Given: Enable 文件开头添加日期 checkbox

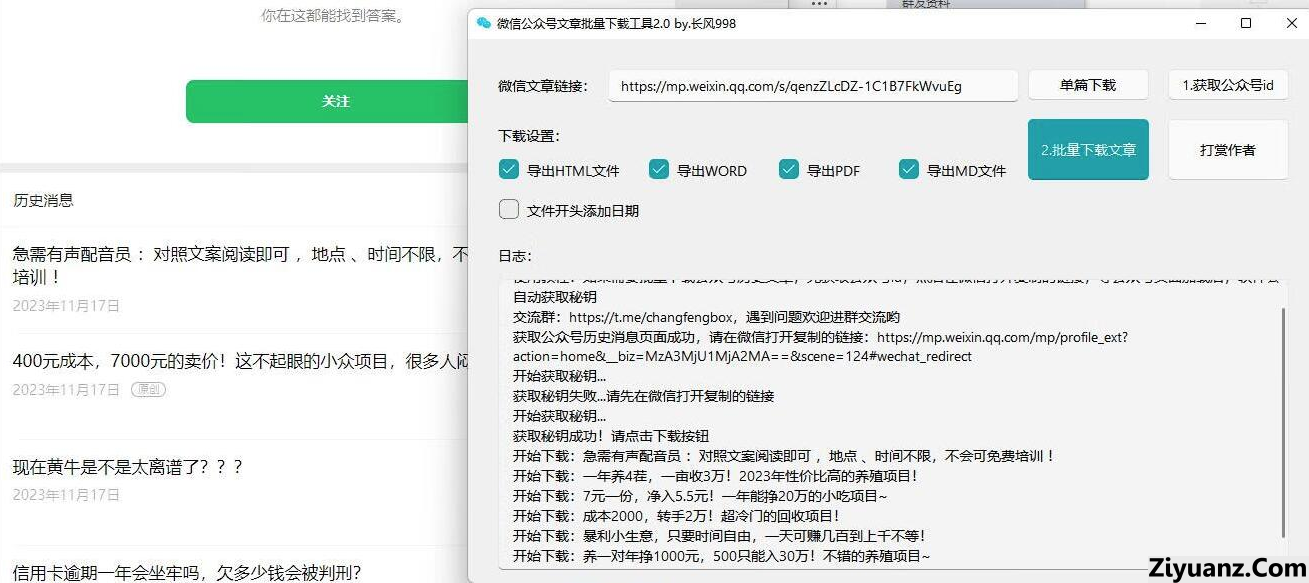Looking at the screenshot, I should [509, 210].
